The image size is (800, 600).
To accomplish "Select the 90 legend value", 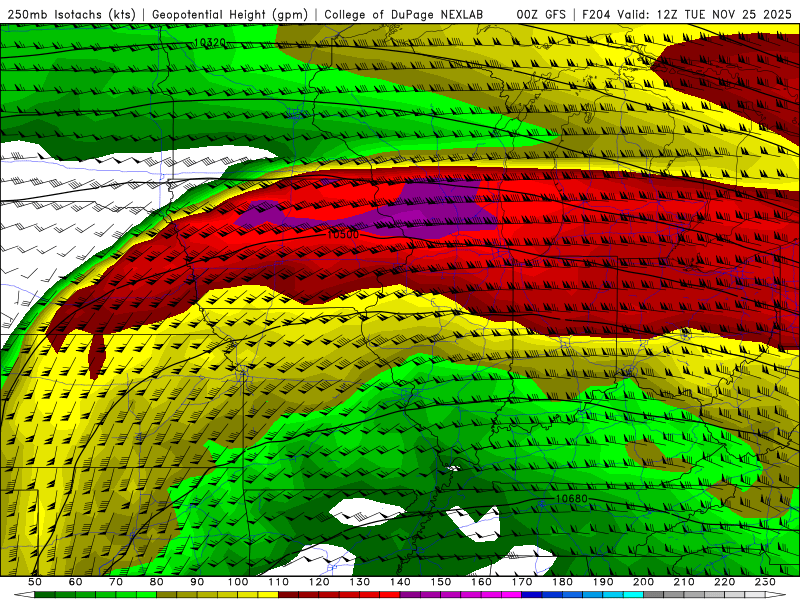I will click(197, 582).
